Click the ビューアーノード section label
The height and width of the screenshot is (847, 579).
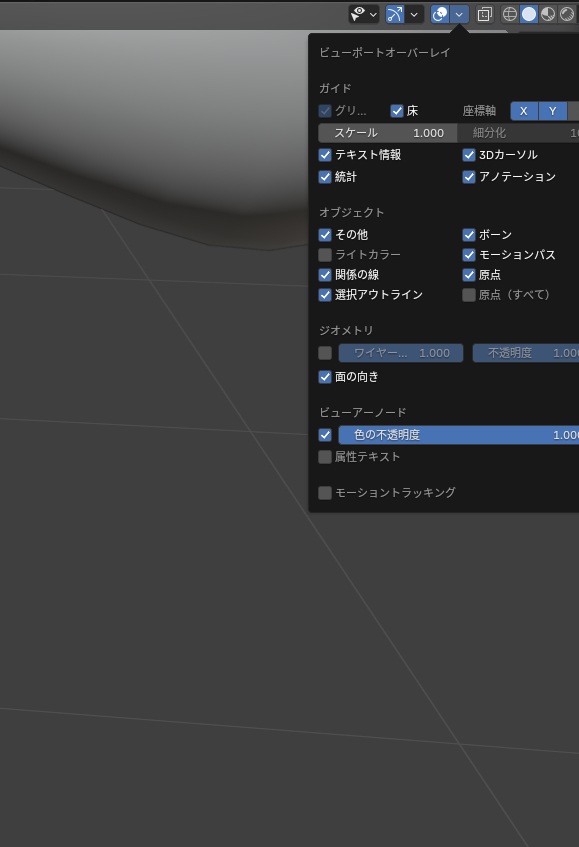362,412
